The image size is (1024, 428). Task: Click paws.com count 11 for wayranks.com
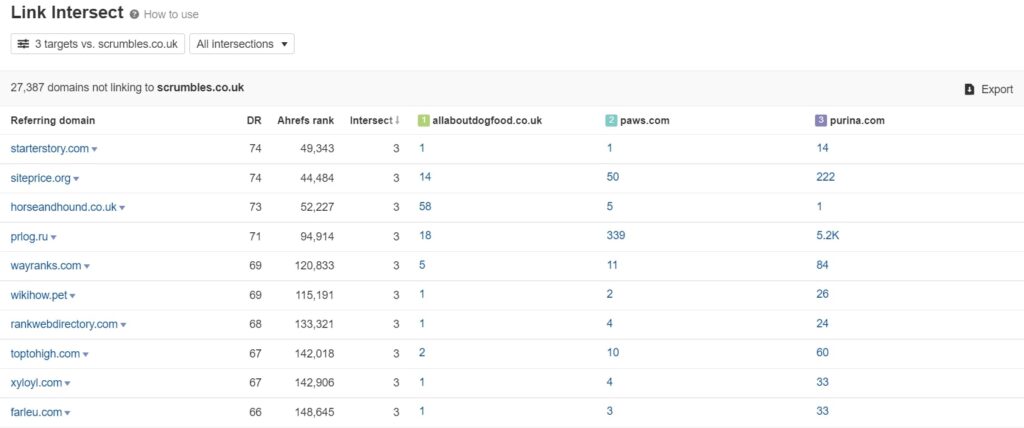pyautogui.click(x=612, y=265)
